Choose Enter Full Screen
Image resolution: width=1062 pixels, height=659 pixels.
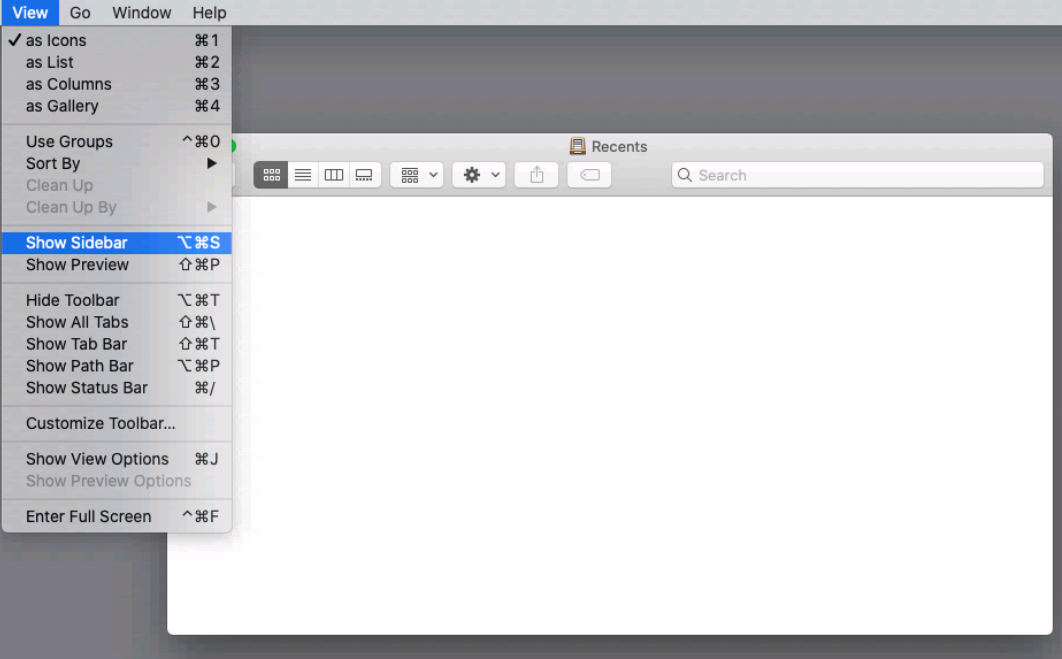point(116,517)
